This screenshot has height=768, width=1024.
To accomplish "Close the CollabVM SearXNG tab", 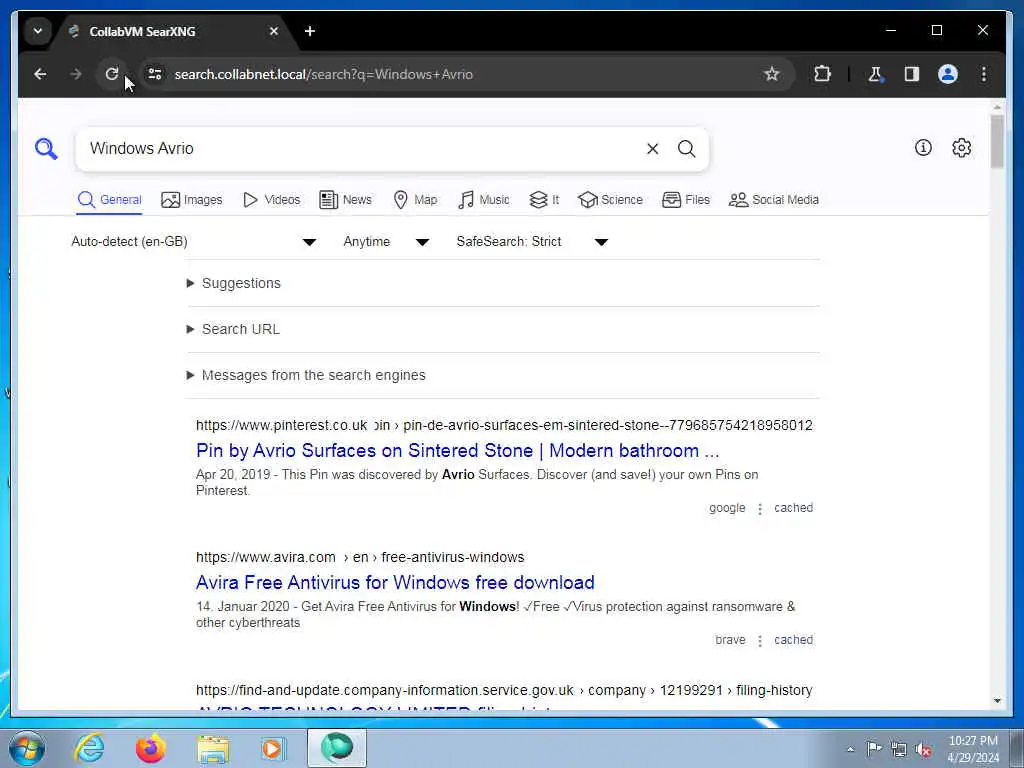I will (274, 31).
